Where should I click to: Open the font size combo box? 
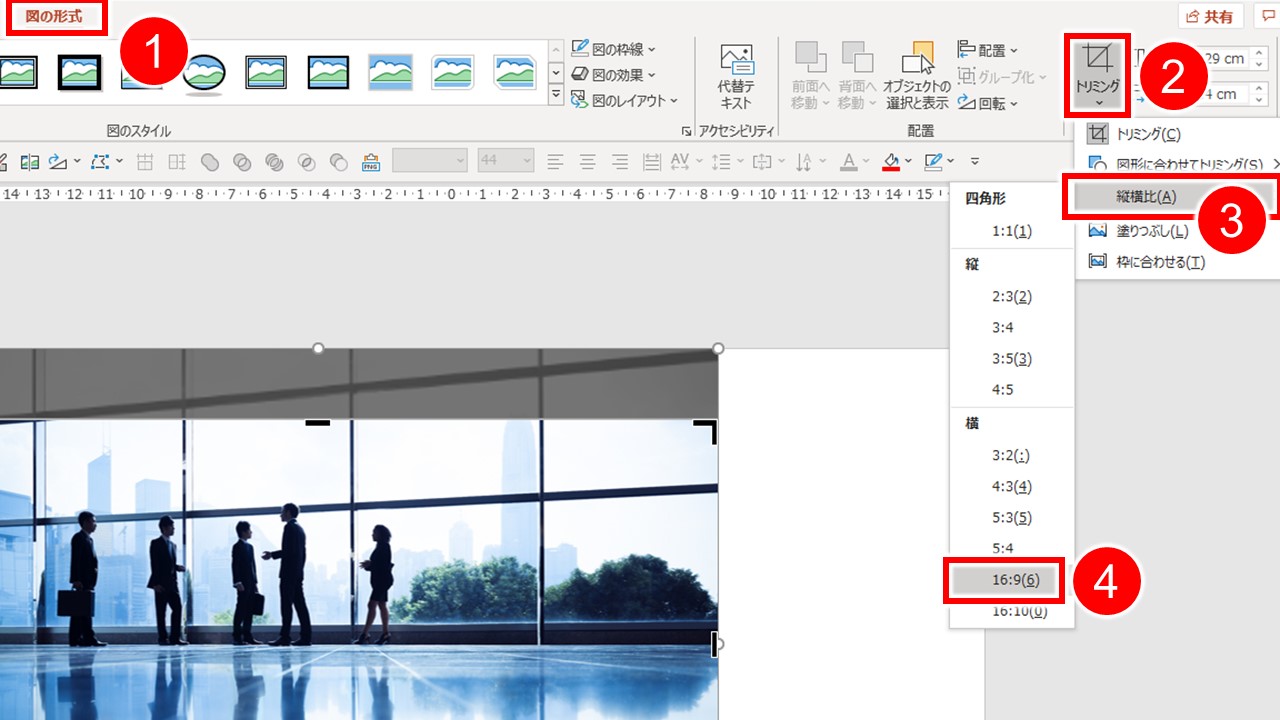coord(505,161)
